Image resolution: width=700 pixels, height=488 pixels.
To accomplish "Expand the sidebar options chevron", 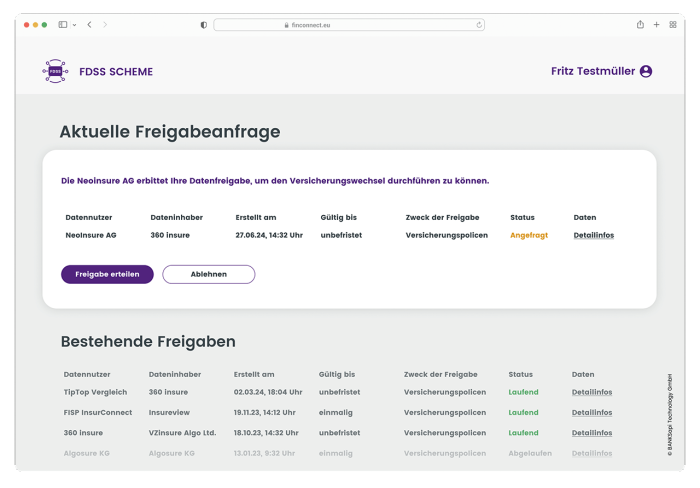I will (75, 25).
